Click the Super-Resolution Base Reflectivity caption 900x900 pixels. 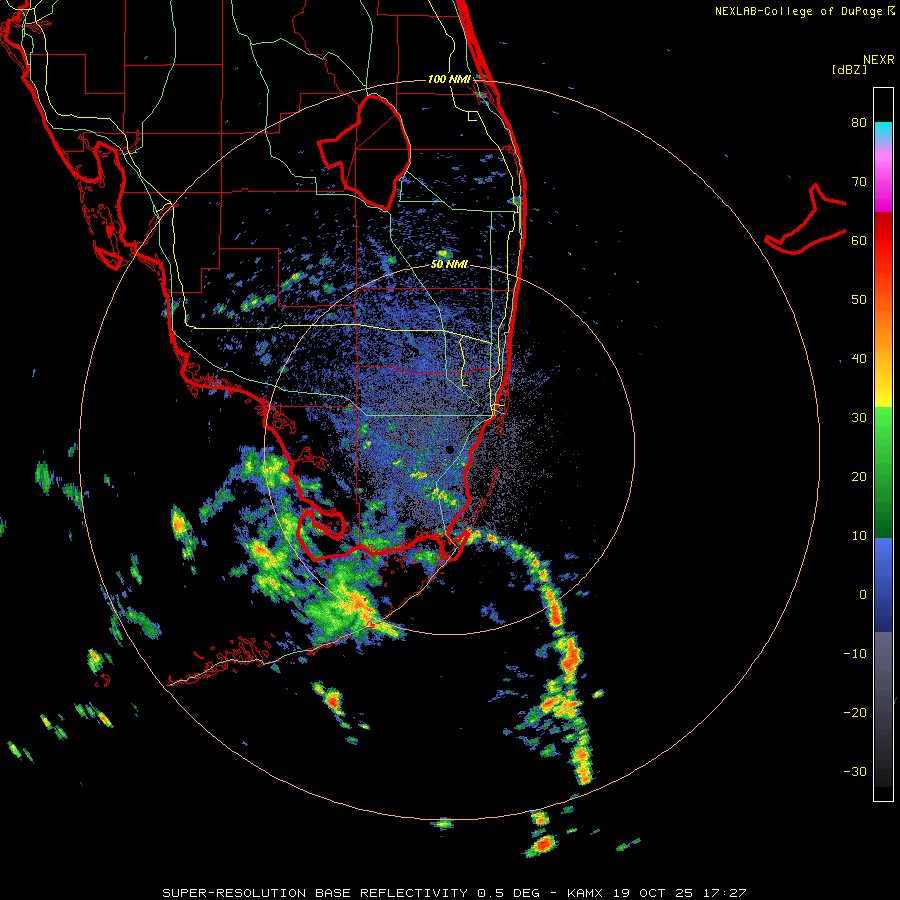455,893
